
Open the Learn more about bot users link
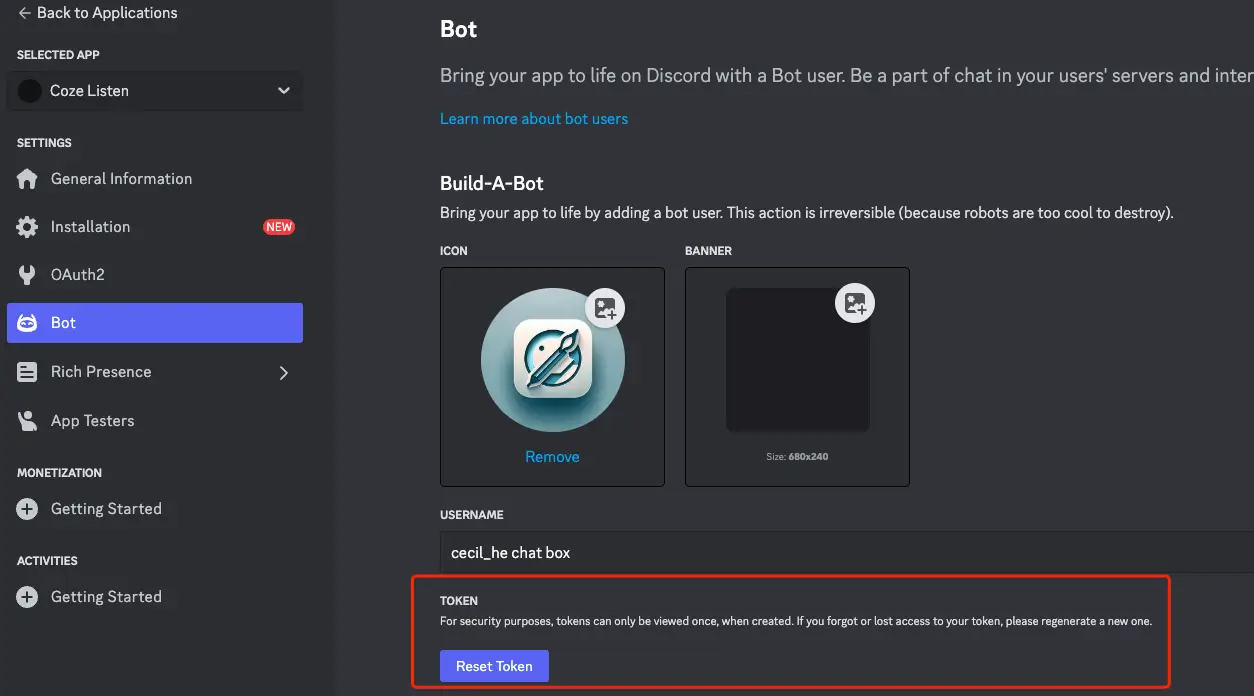(x=534, y=119)
